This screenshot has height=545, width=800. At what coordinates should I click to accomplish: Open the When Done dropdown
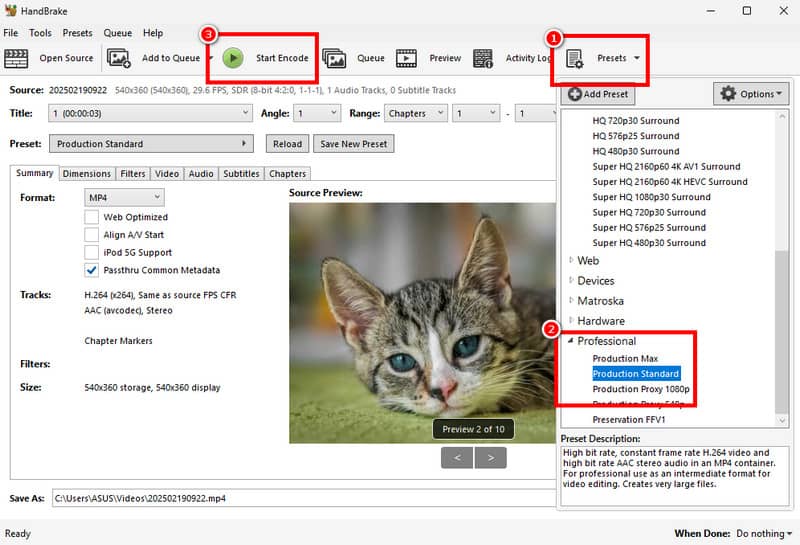click(x=763, y=534)
